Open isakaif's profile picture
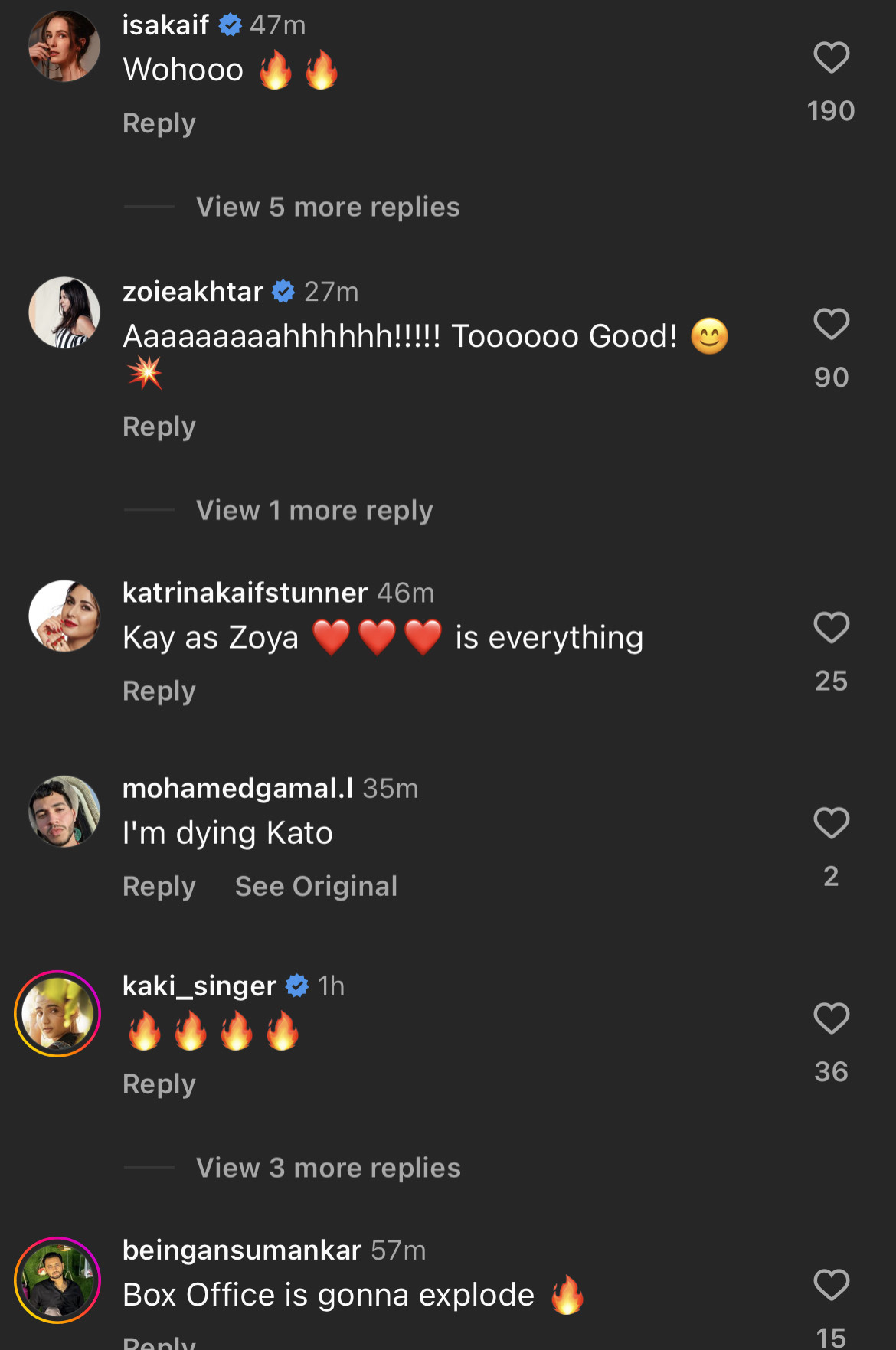Screen dimensions: 896x1350 click(64, 46)
